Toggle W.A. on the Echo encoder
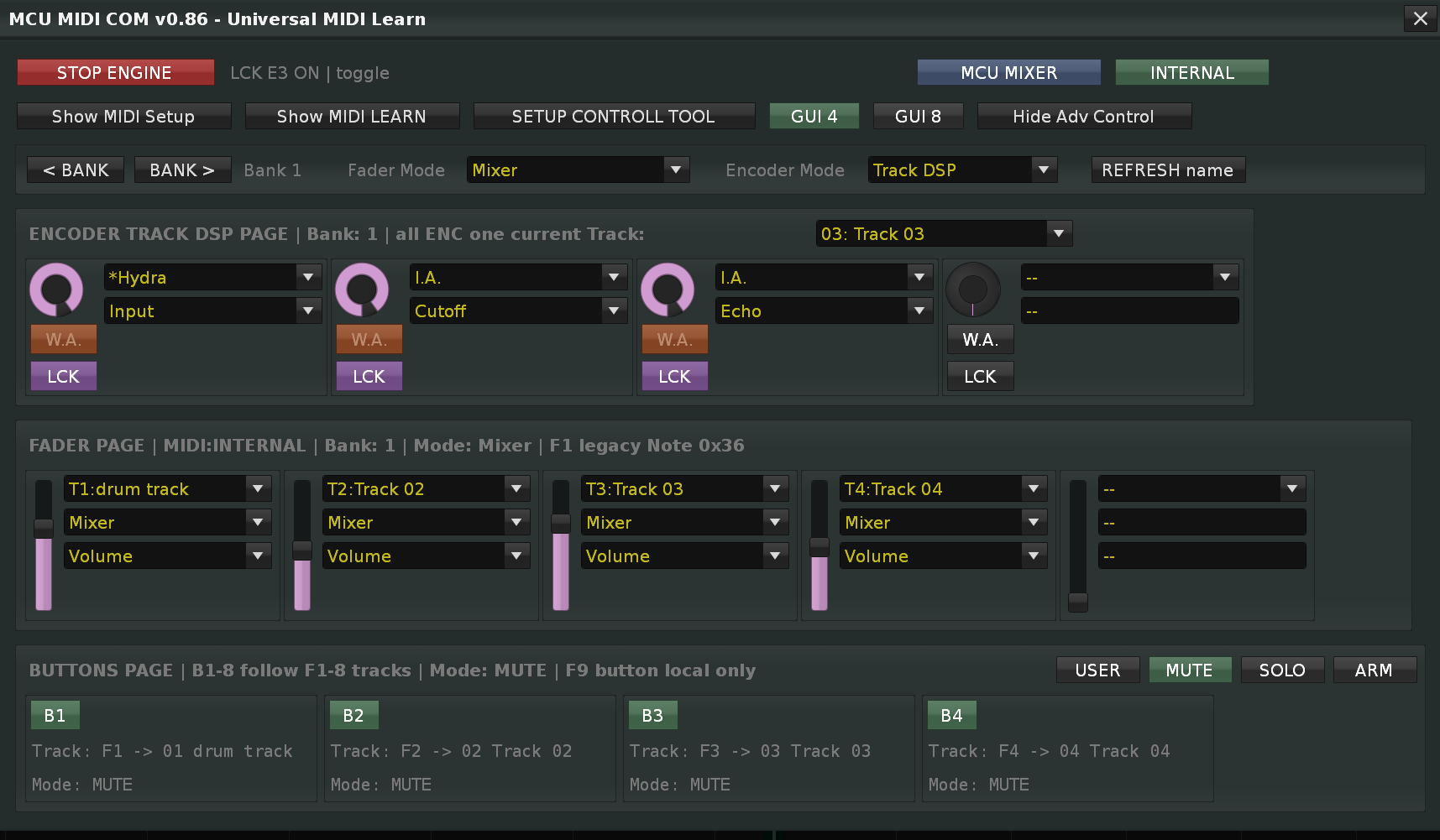The height and width of the screenshot is (840, 1440). tap(675, 340)
